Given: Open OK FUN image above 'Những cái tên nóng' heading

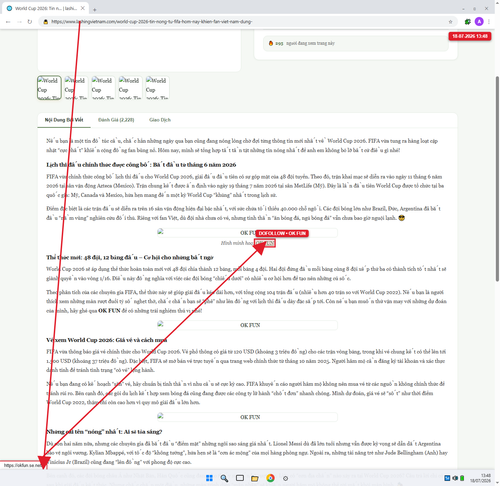Looking at the screenshot, I should [x=247, y=417].
